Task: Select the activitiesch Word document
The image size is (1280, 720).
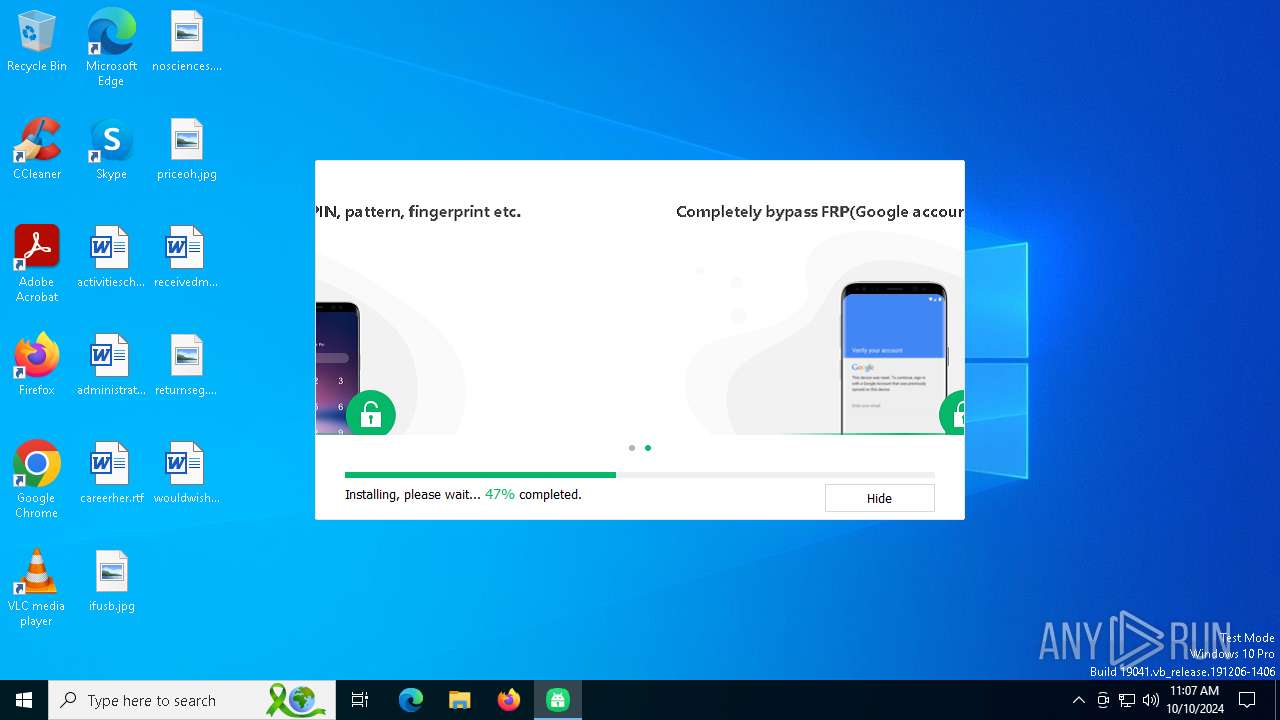Action: (x=111, y=258)
